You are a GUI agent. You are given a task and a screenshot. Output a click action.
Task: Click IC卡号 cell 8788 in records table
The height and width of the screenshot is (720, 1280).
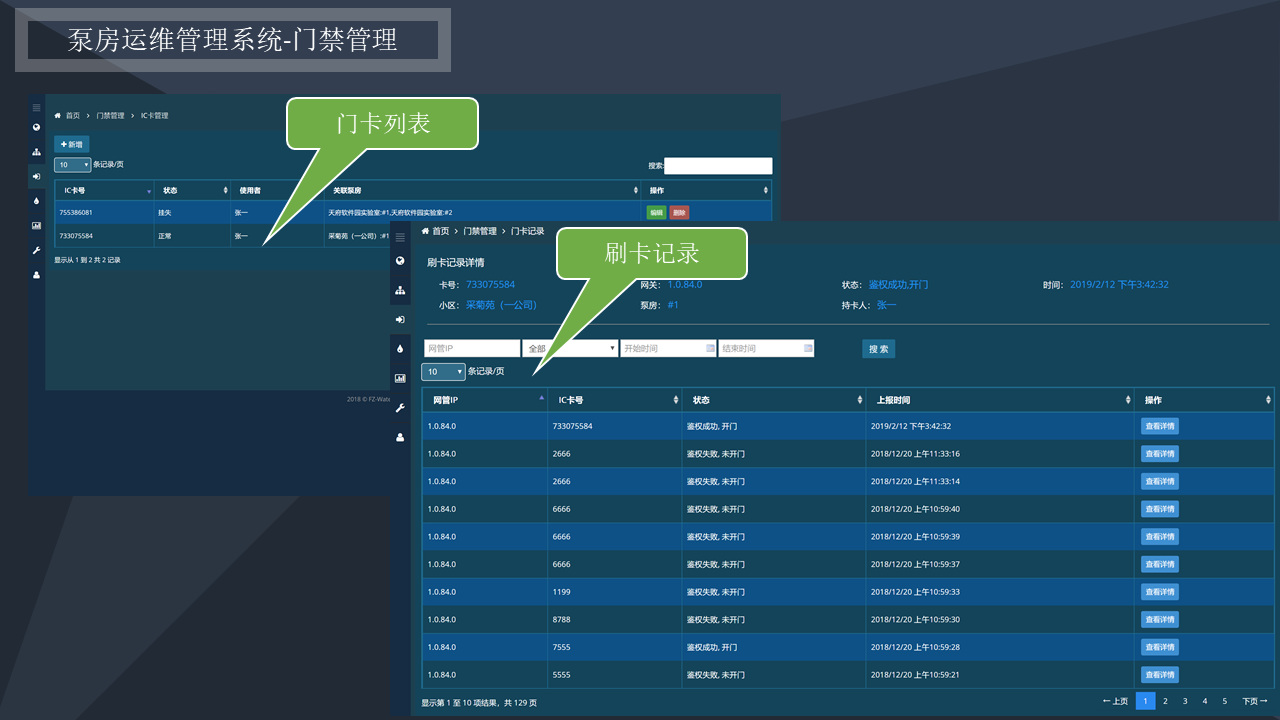click(561, 620)
